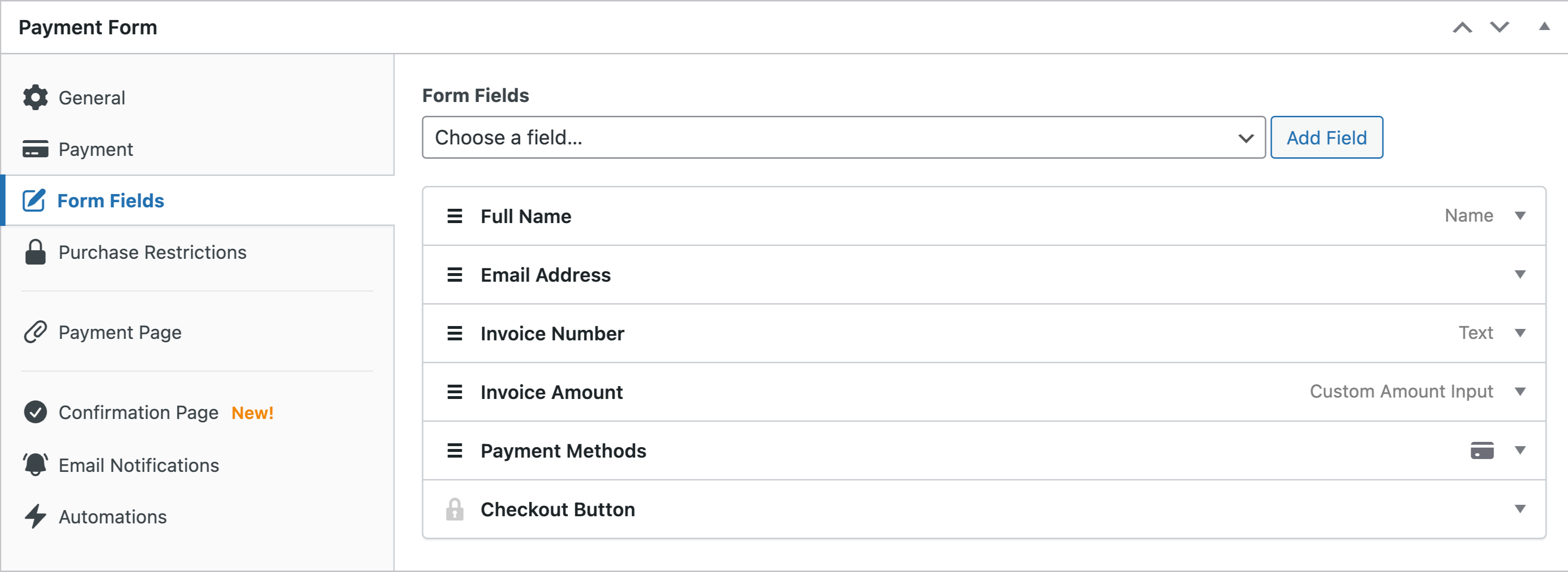Move the Payment Form panel up
The image size is (1568, 572).
click(1462, 27)
